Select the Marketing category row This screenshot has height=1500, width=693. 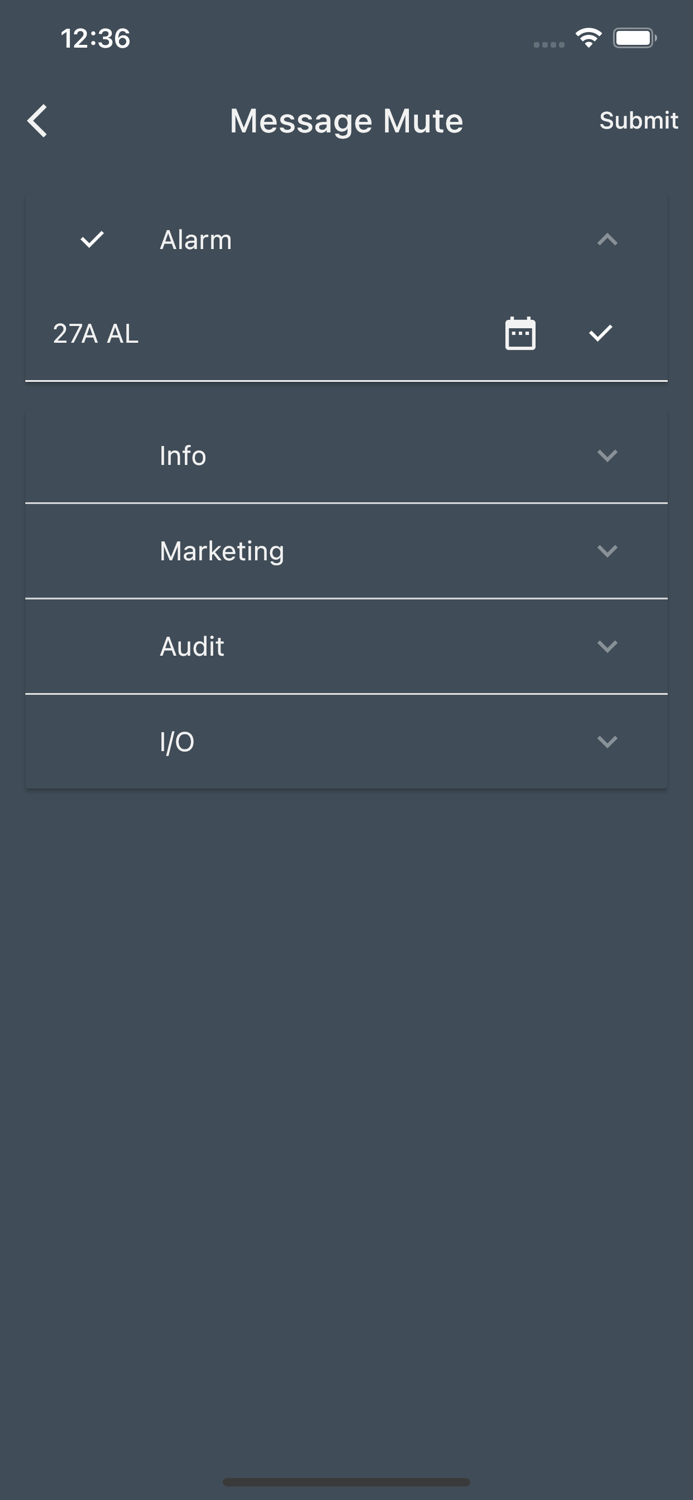(x=346, y=551)
